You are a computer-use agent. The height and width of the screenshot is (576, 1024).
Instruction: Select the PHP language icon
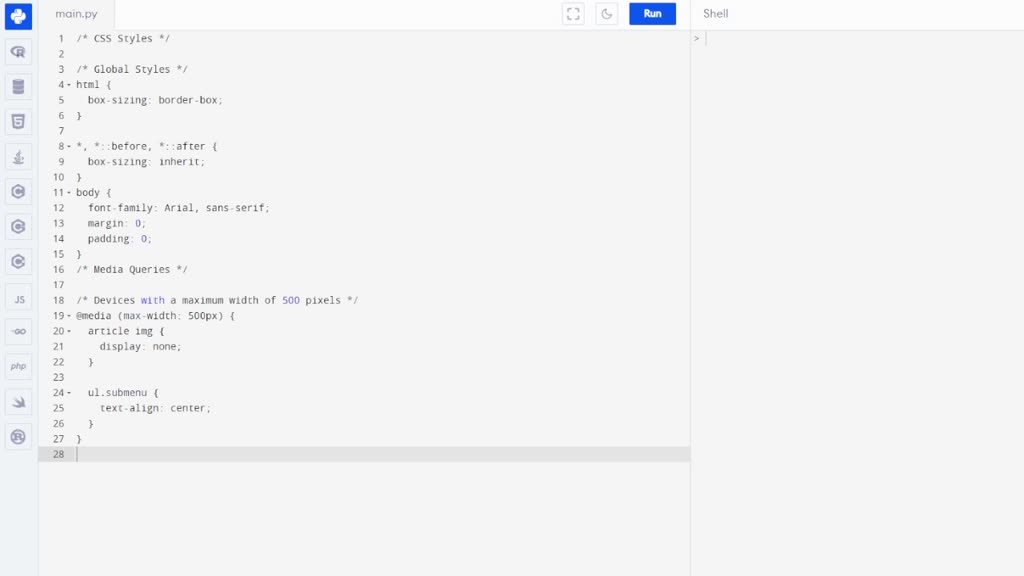18,366
